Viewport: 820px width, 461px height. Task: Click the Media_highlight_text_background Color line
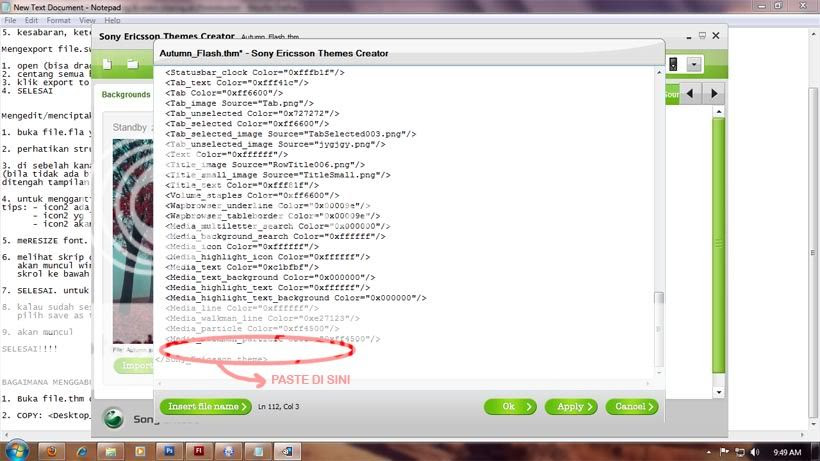[x=296, y=298]
